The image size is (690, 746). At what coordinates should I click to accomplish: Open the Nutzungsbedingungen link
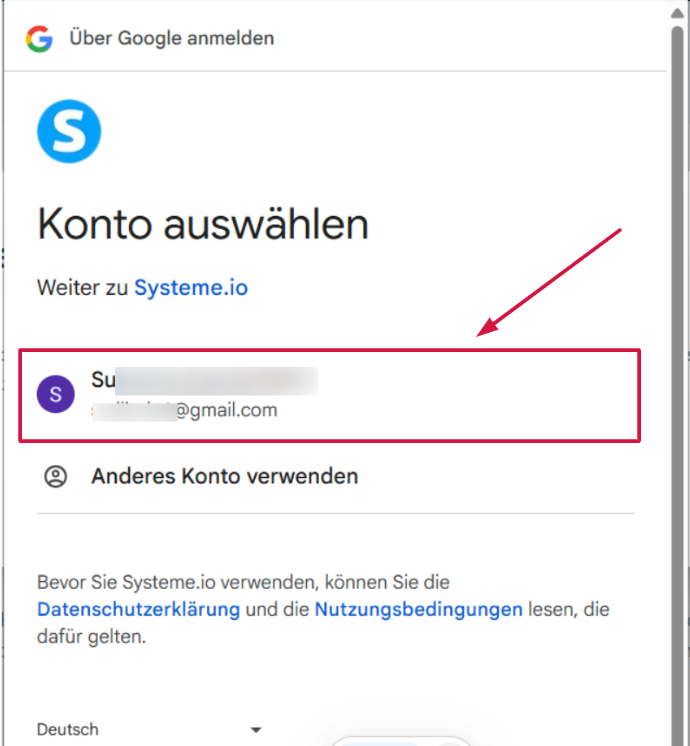point(419,609)
